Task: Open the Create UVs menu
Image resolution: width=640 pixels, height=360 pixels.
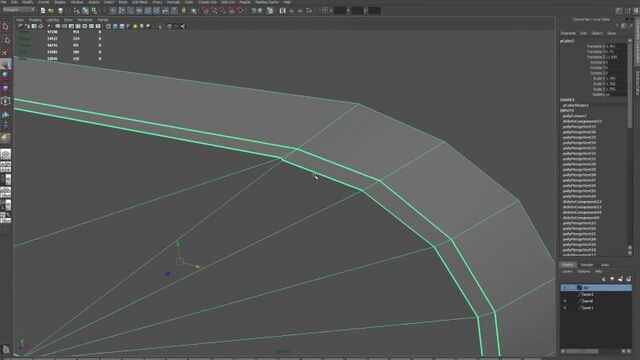Action: coord(207,2)
